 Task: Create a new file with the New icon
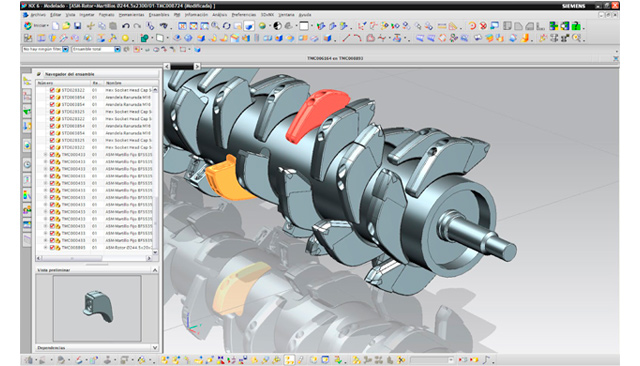pos(56,26)
